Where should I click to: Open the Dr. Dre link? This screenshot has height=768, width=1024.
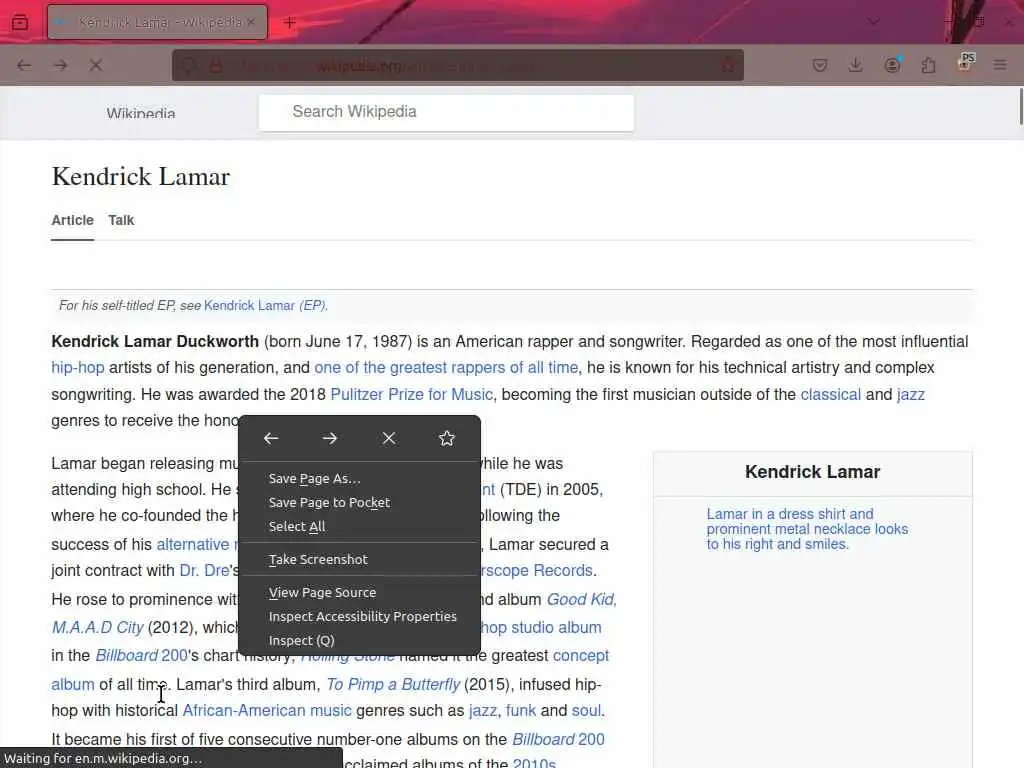(x=204, y=571)
